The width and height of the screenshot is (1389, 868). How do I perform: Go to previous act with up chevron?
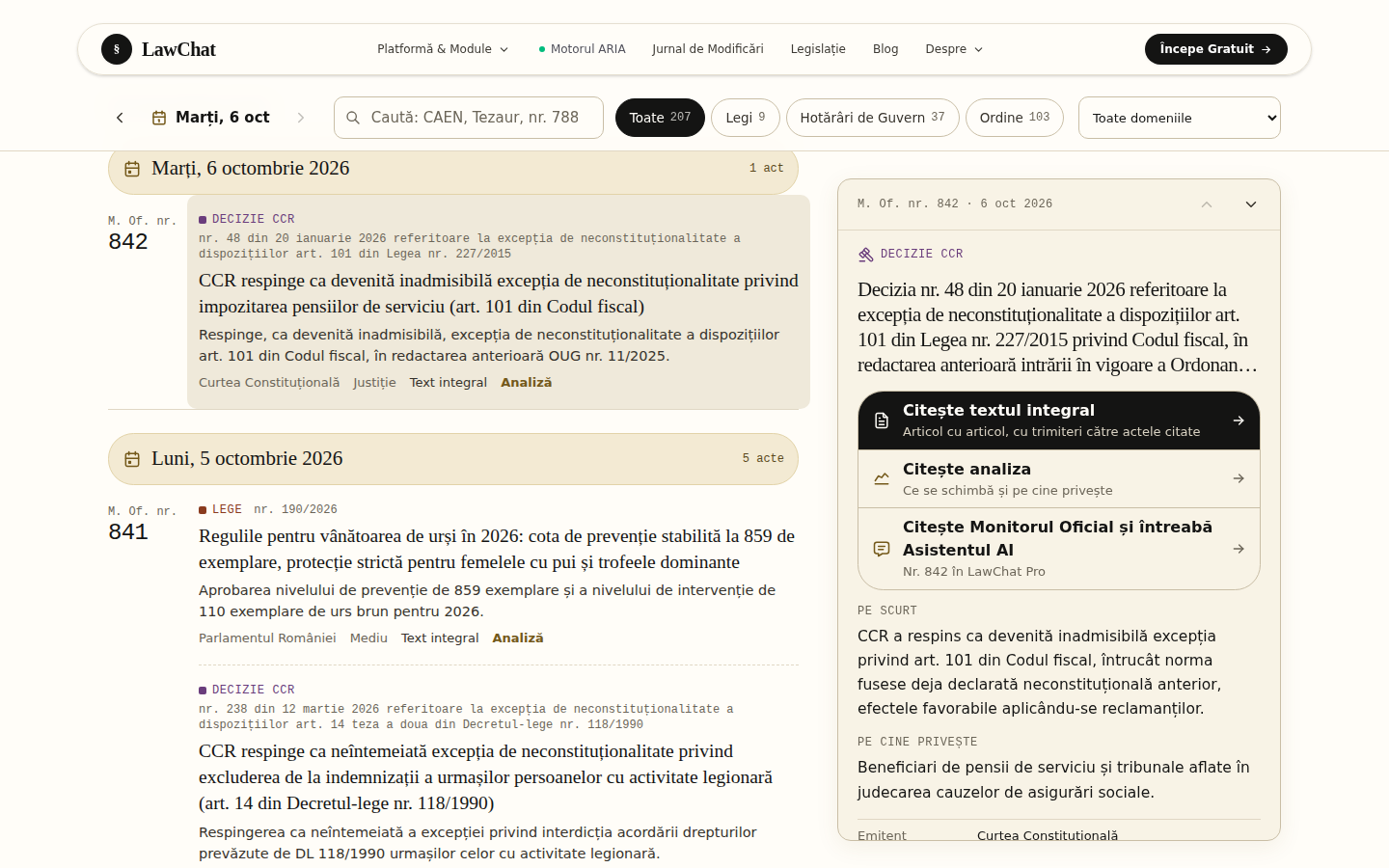pos(1207,204)
